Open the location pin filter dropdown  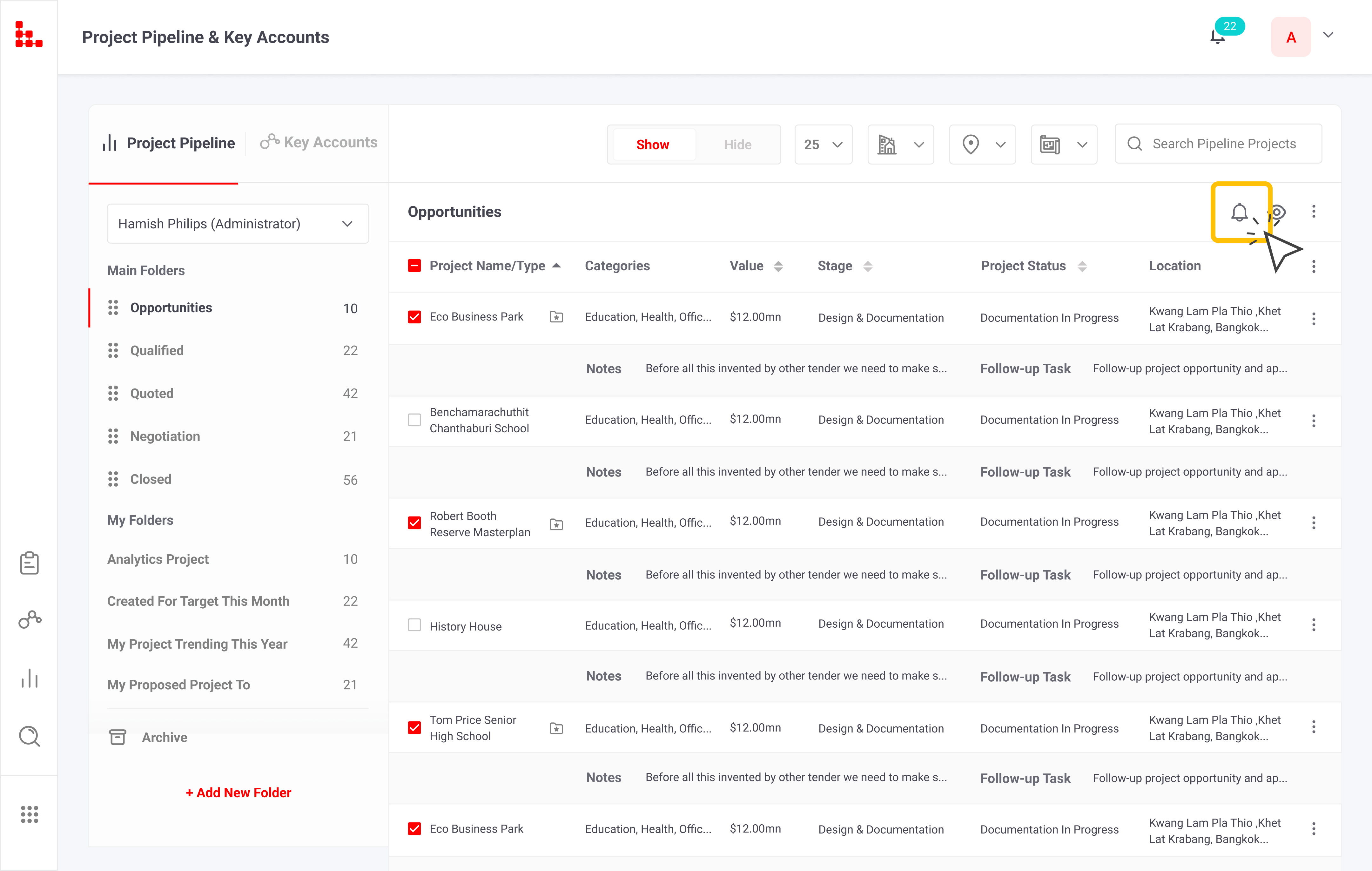coord(982,144)
